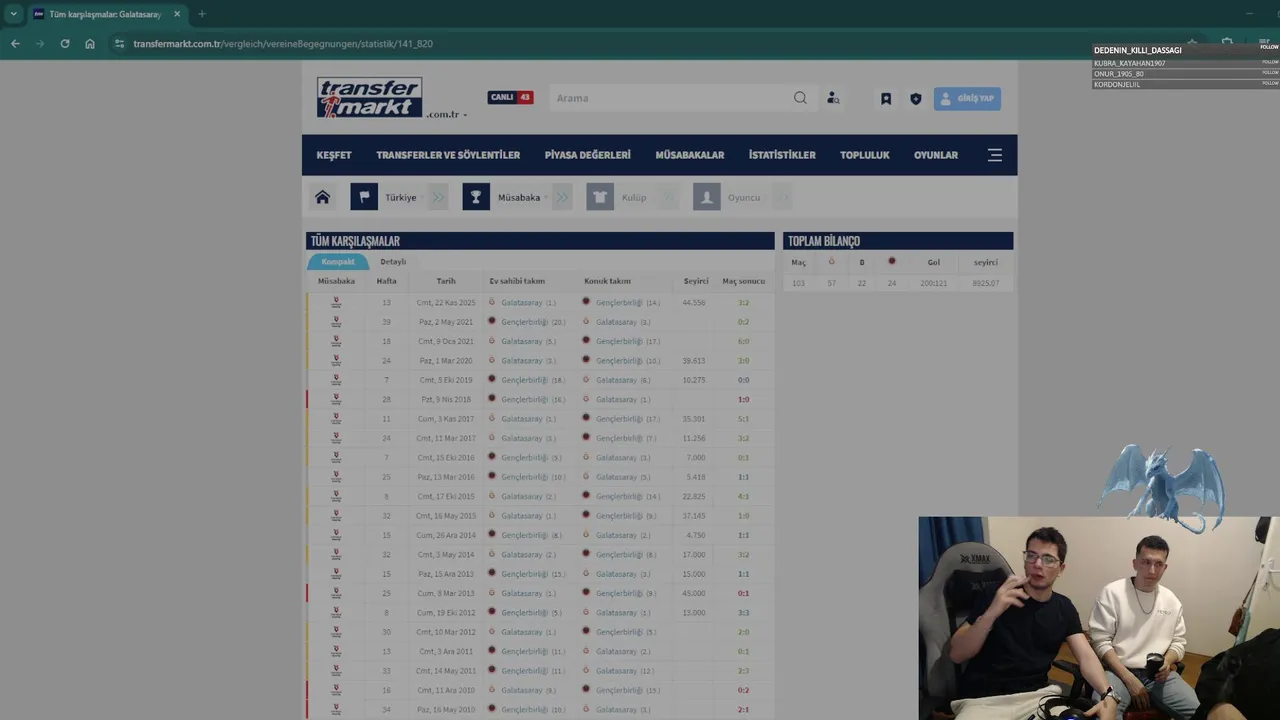The height and width of the screenshot is (720, 1280).
Task: Click the jersey icon beside Kulüp
Action: (600, 197)
